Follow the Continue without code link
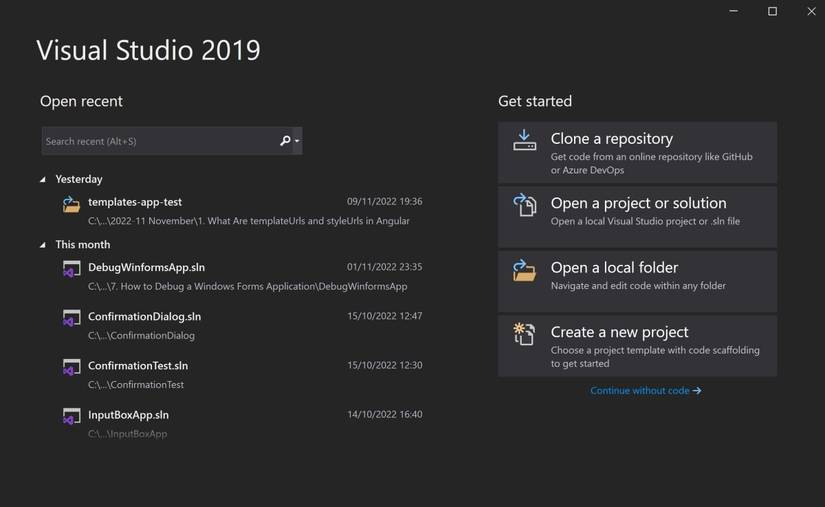This screenshot has width=825, height=507. [x=646, y=391]
